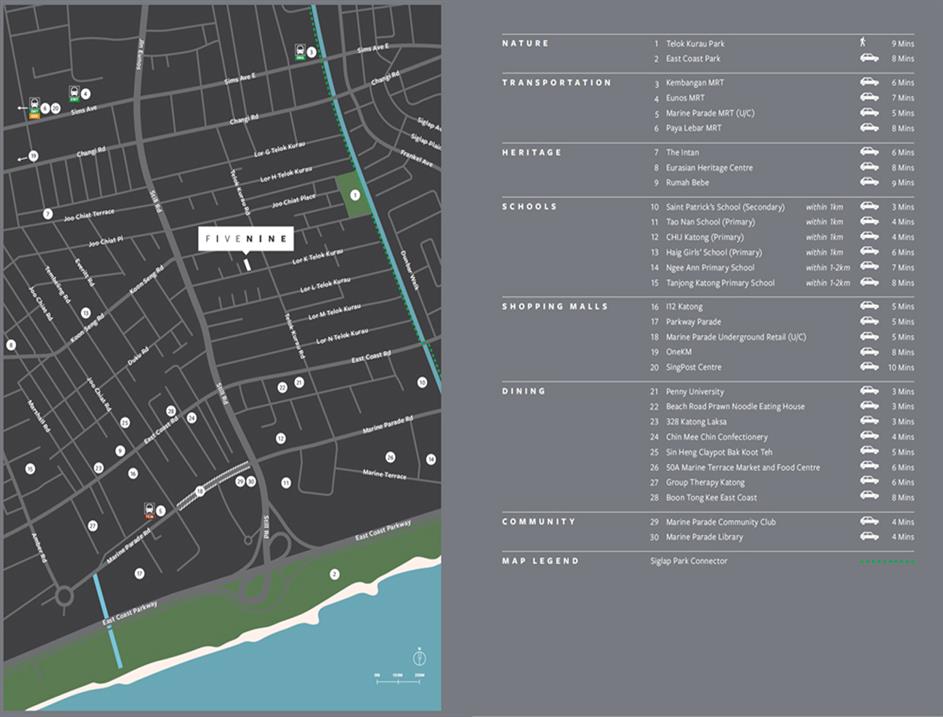Click the Eunos MRT train icon on map
The width and height of the screenshot is (943, 717).
(x=73, y=93)
